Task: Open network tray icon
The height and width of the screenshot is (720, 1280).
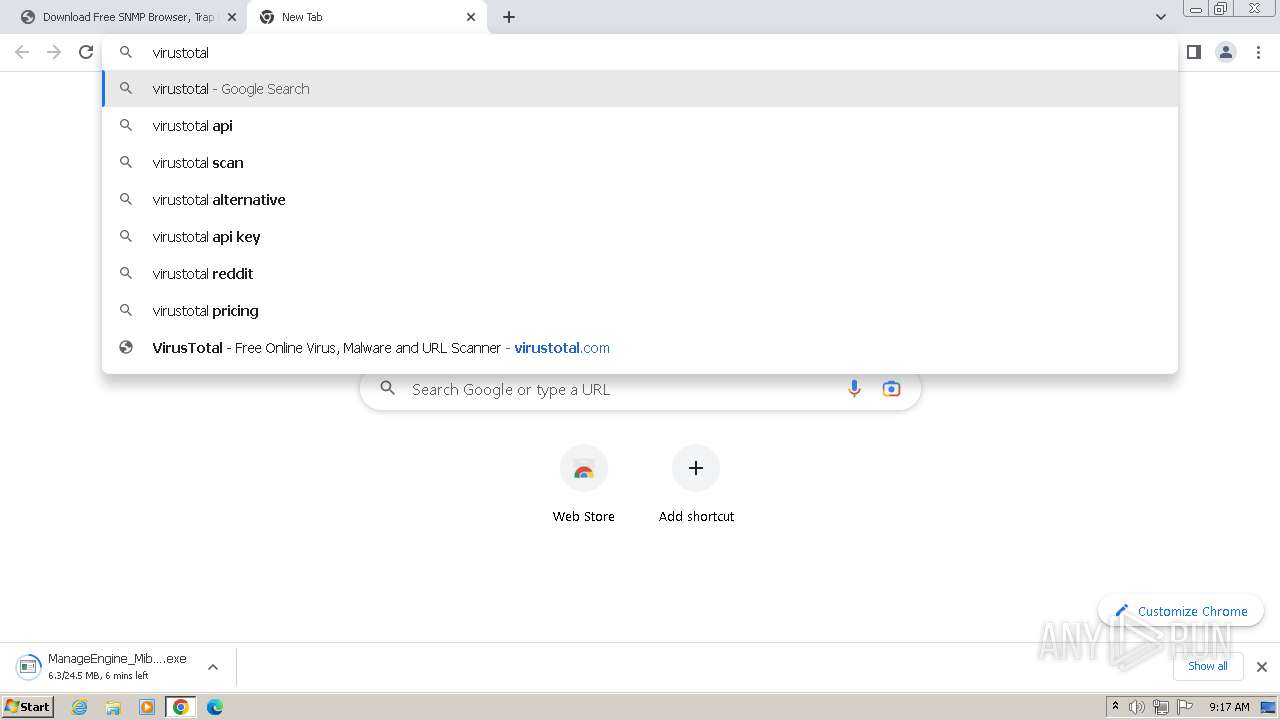Action: pyautogui.click(x=1161, y=707)
